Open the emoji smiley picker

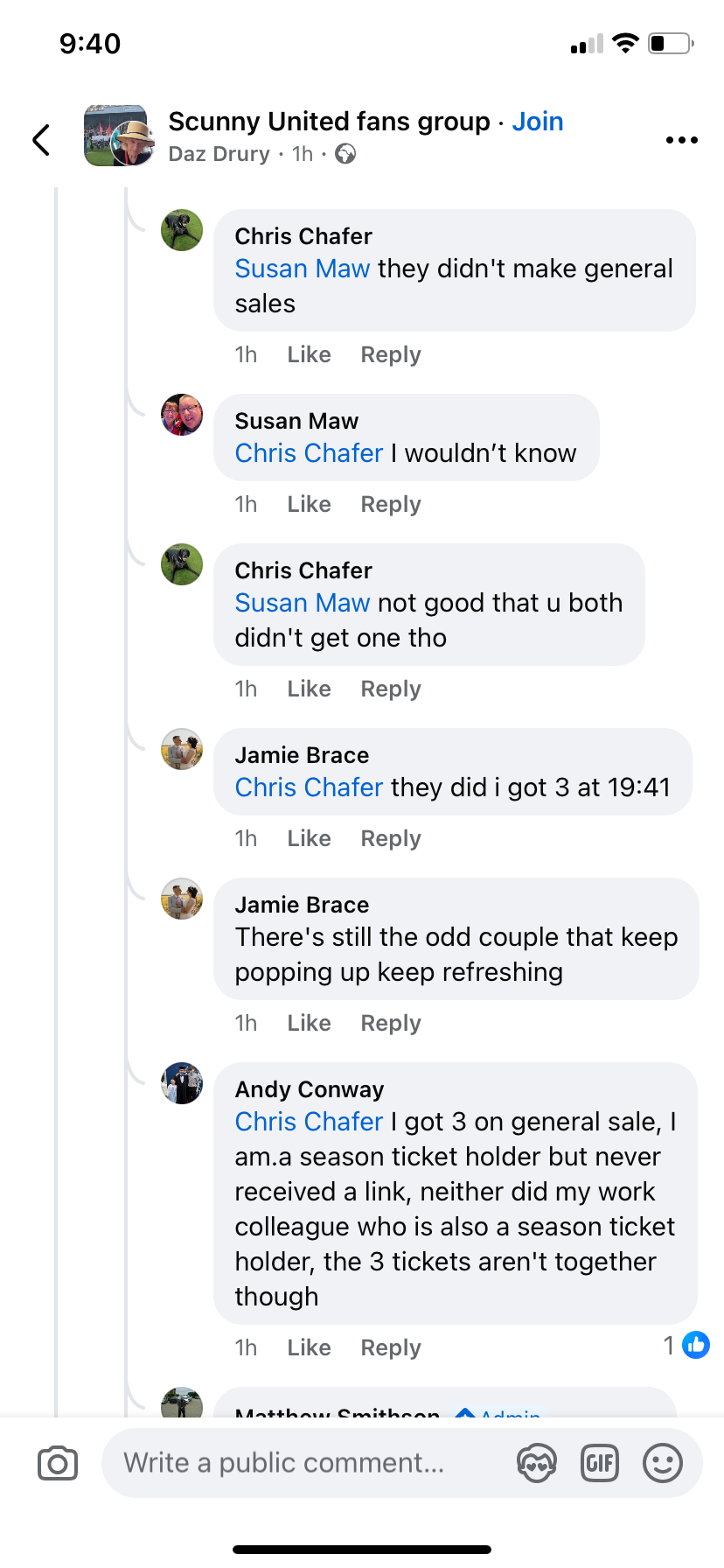663,1463
